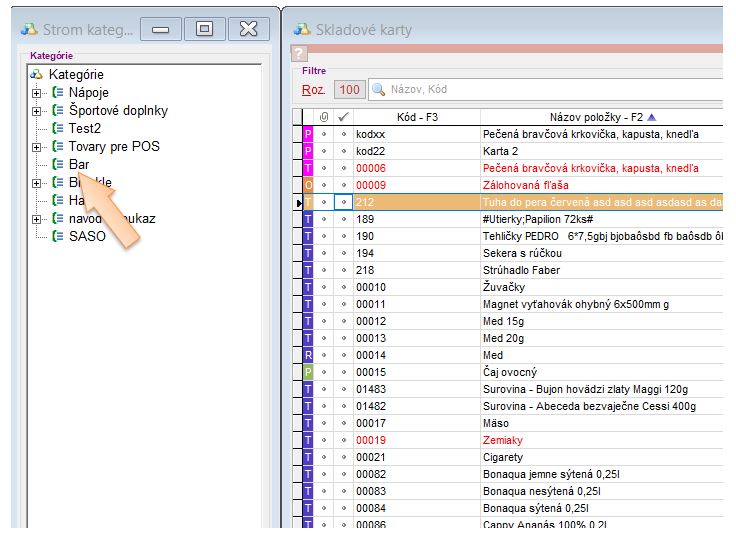Click the Roz. filter link
Image resolution: width=736 pixels, height=538 pixels.
click(x=313, y=90)
